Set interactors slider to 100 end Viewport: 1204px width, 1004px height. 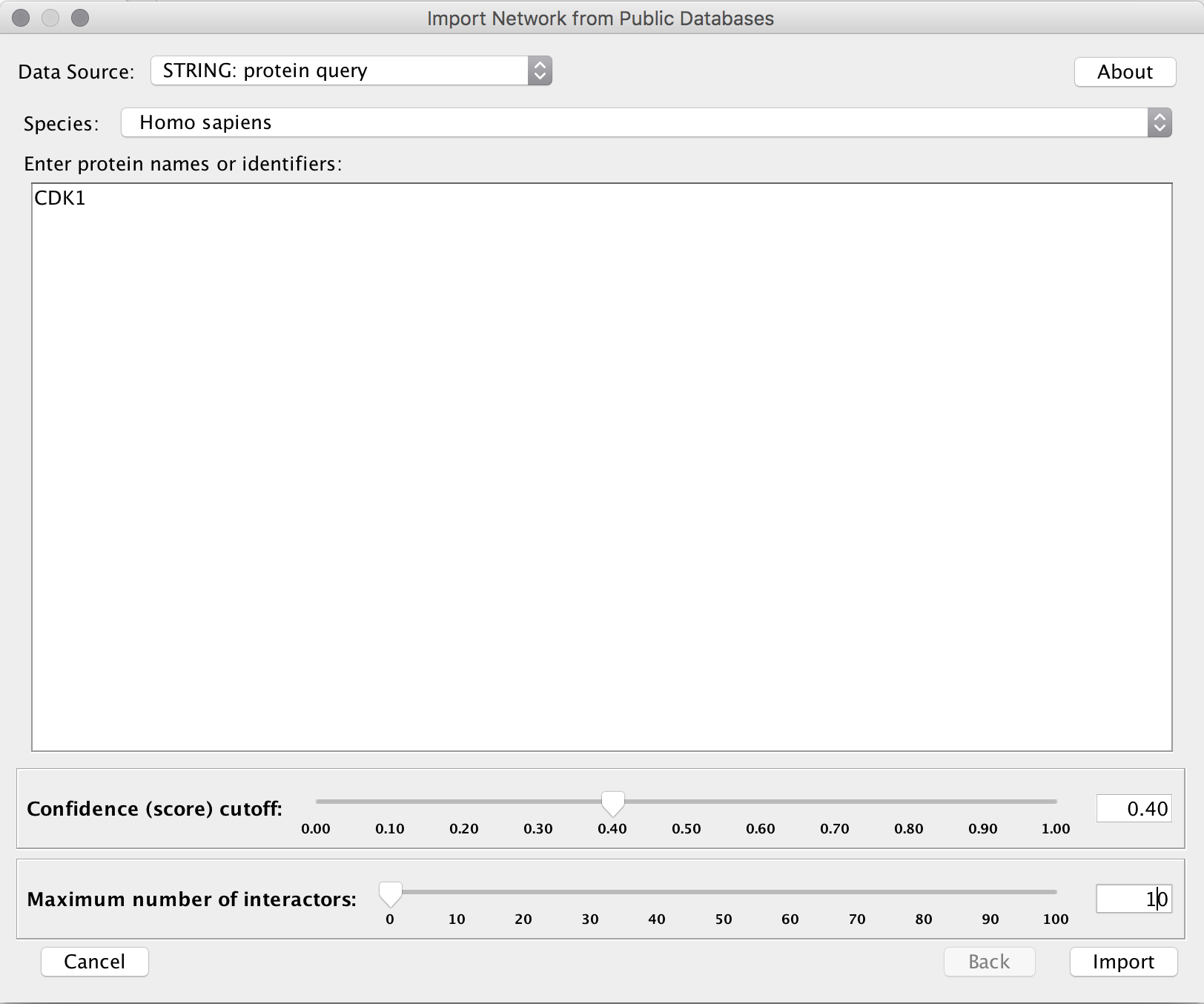[1056, 892]
